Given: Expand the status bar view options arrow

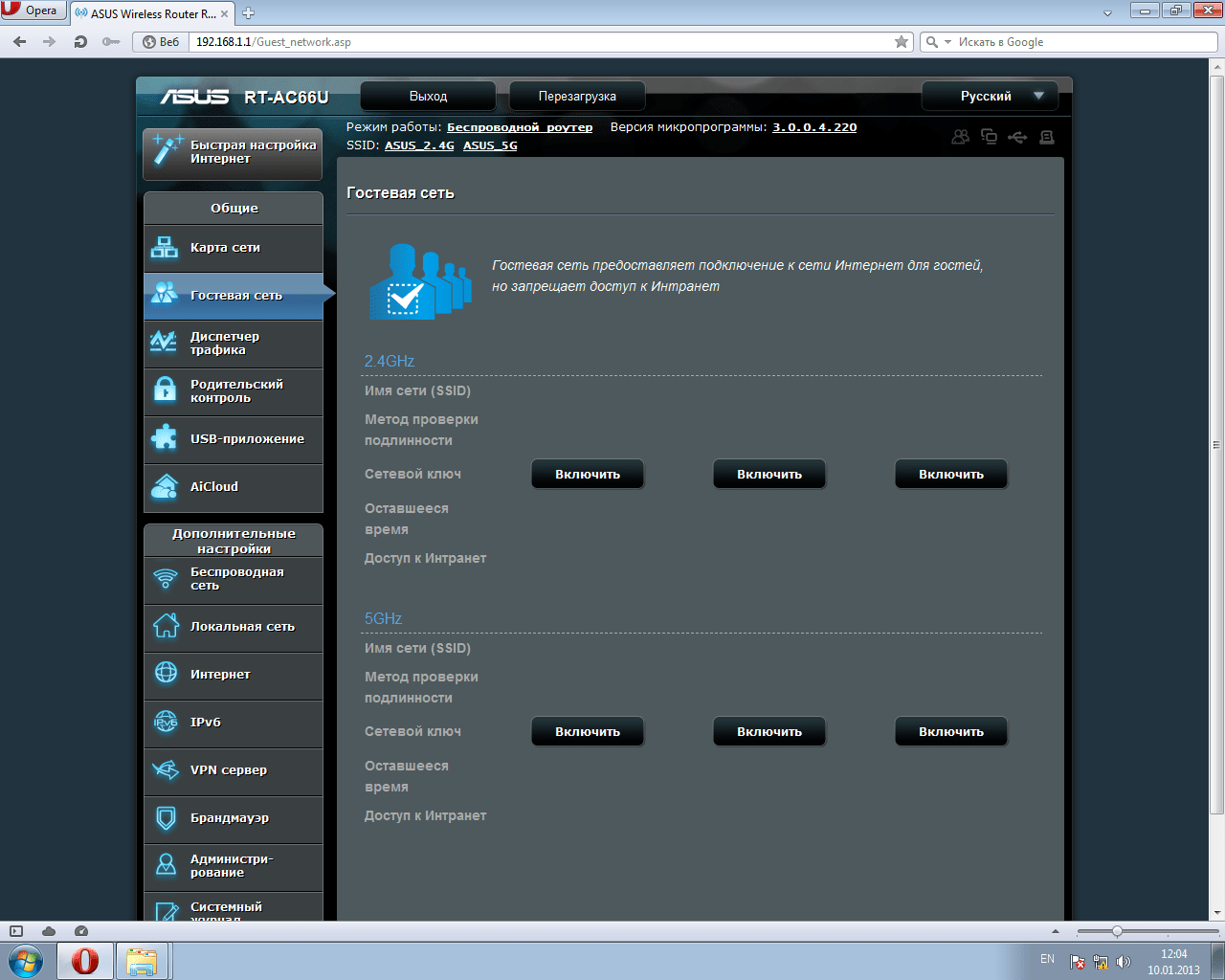Looking at the screenshot, I should (x=1056, y=931).
